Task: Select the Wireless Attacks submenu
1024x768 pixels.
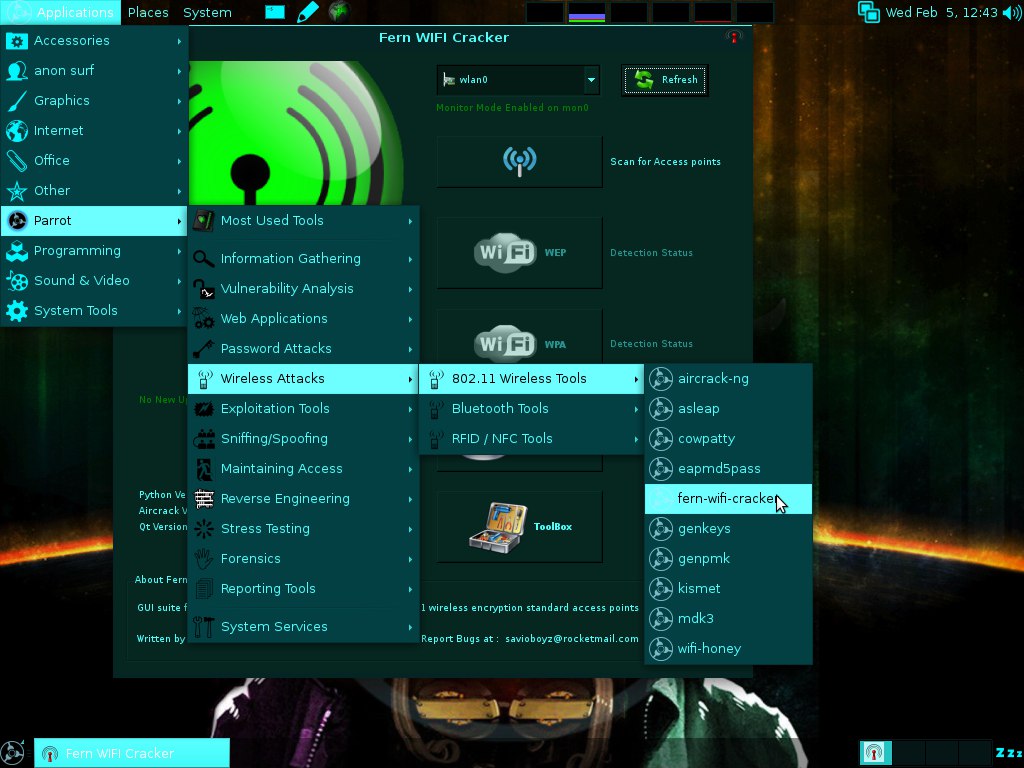Action: [x=304, y=379]
